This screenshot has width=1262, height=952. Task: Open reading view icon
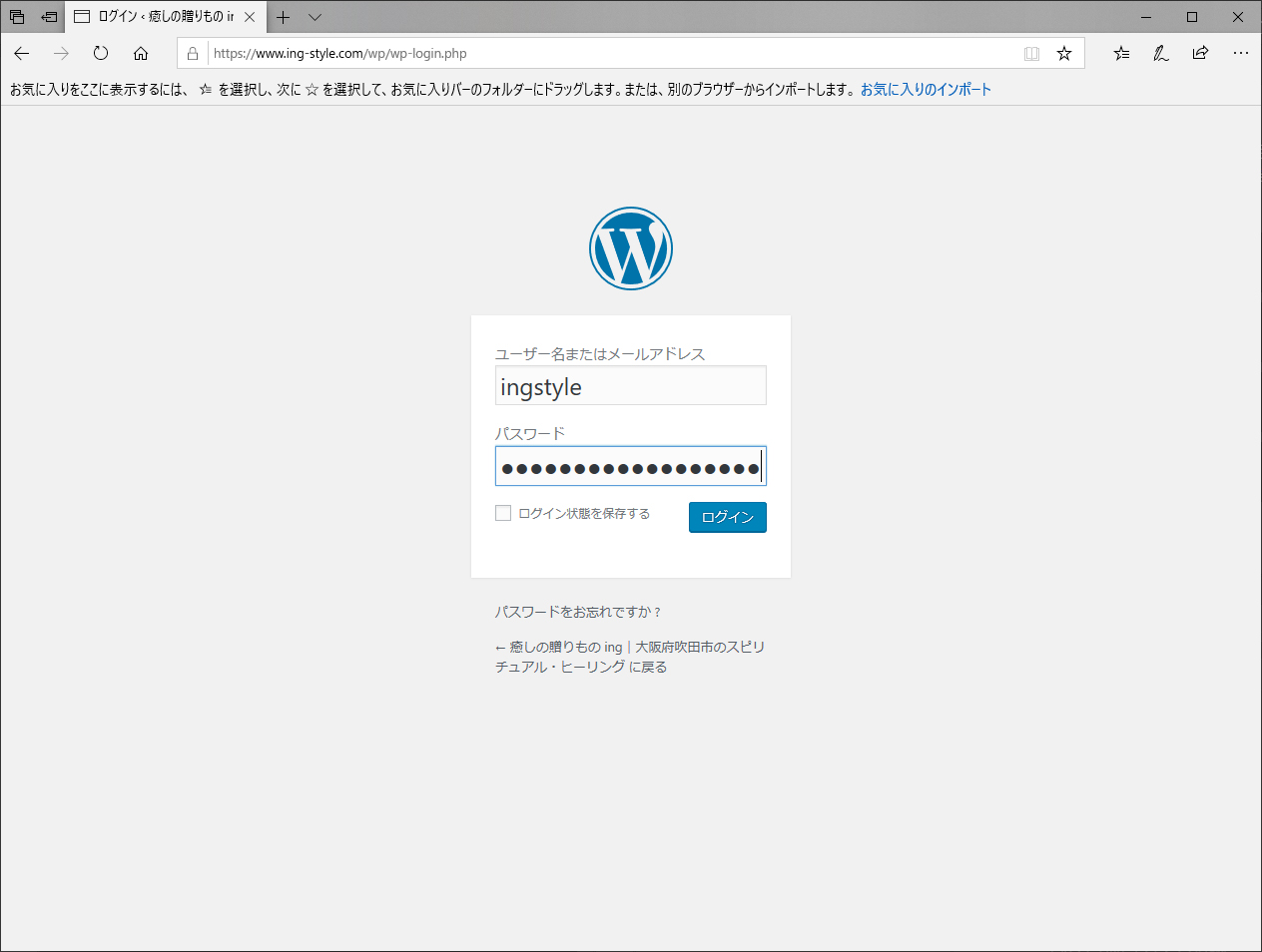click(1031, 54)
